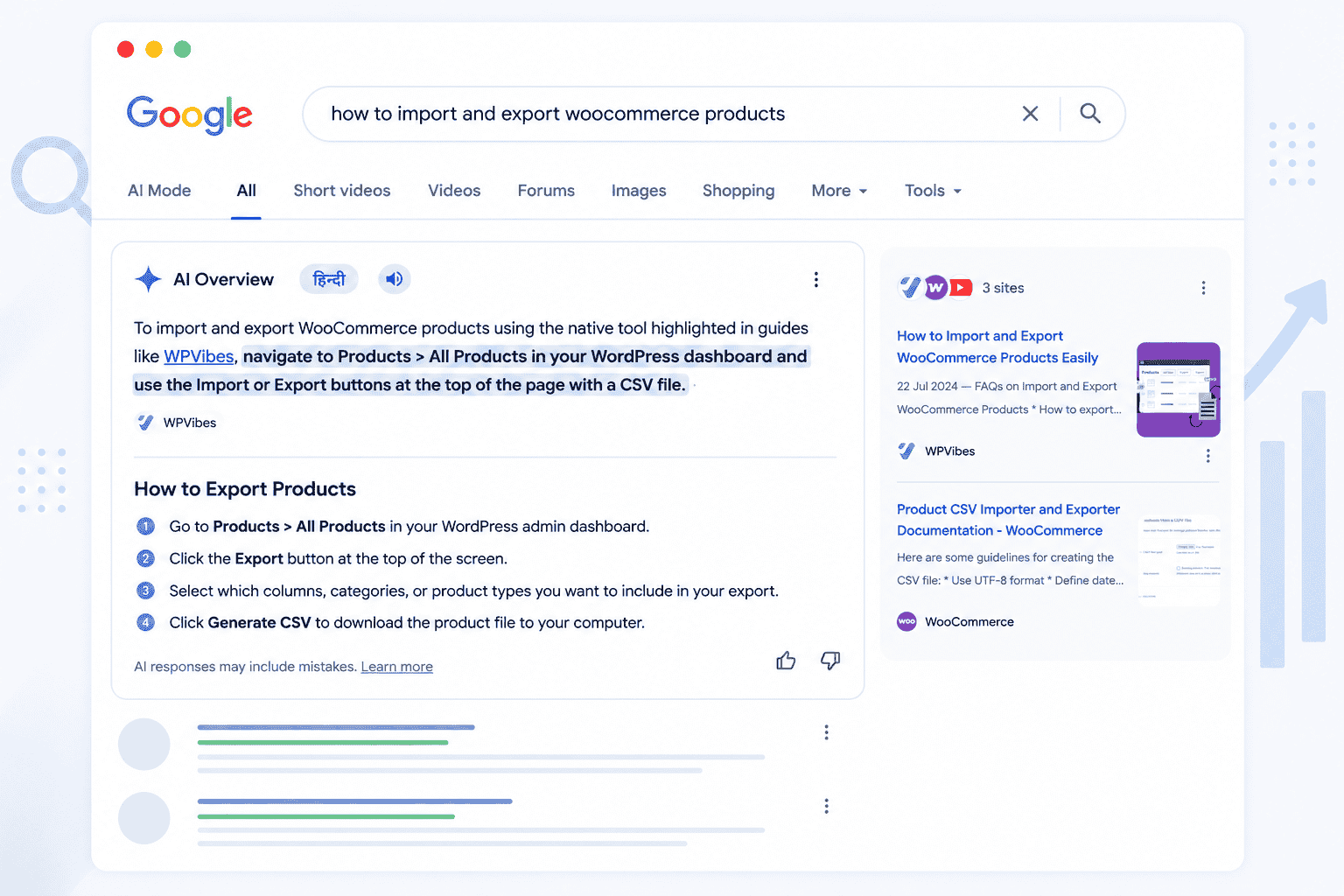Click the yellow window minimize dot
Viewport: 1344px width, 896px height.
154,49
